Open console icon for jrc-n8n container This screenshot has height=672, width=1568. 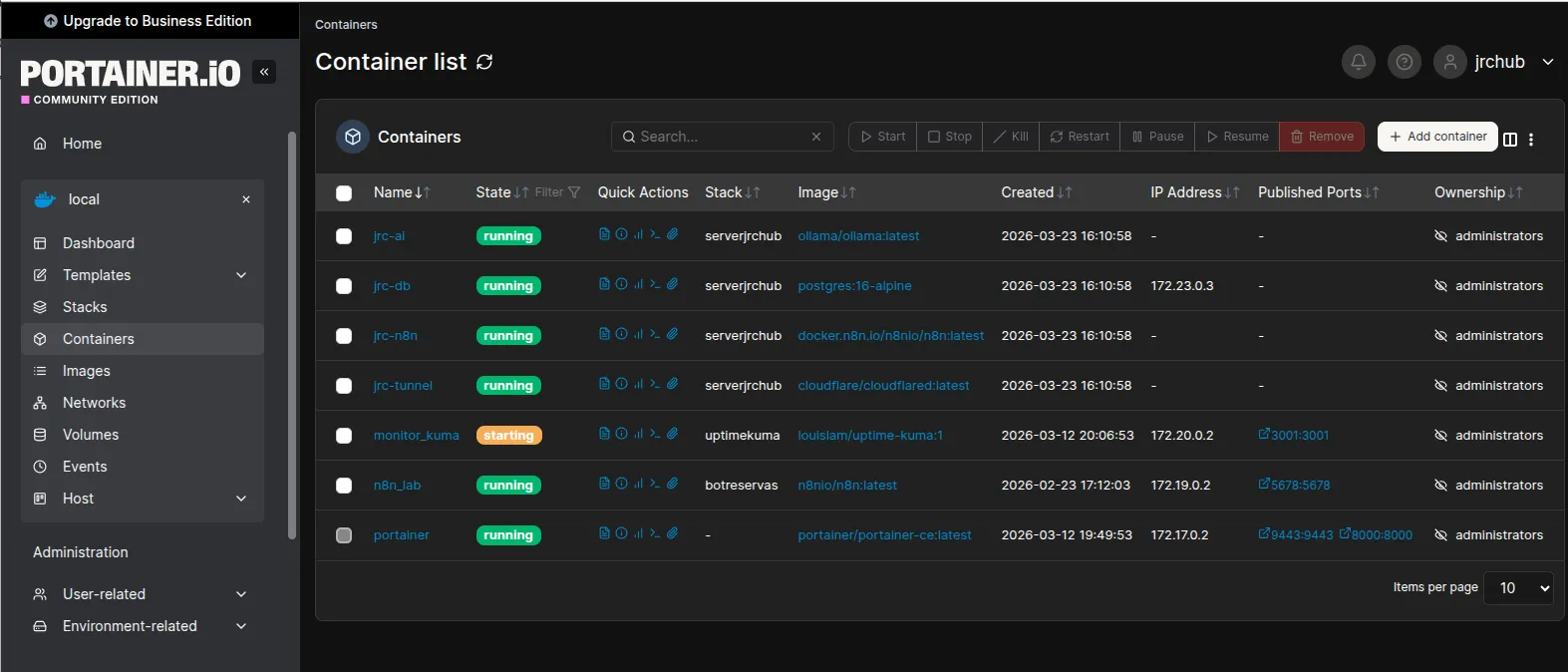click(x=655, y=334)
